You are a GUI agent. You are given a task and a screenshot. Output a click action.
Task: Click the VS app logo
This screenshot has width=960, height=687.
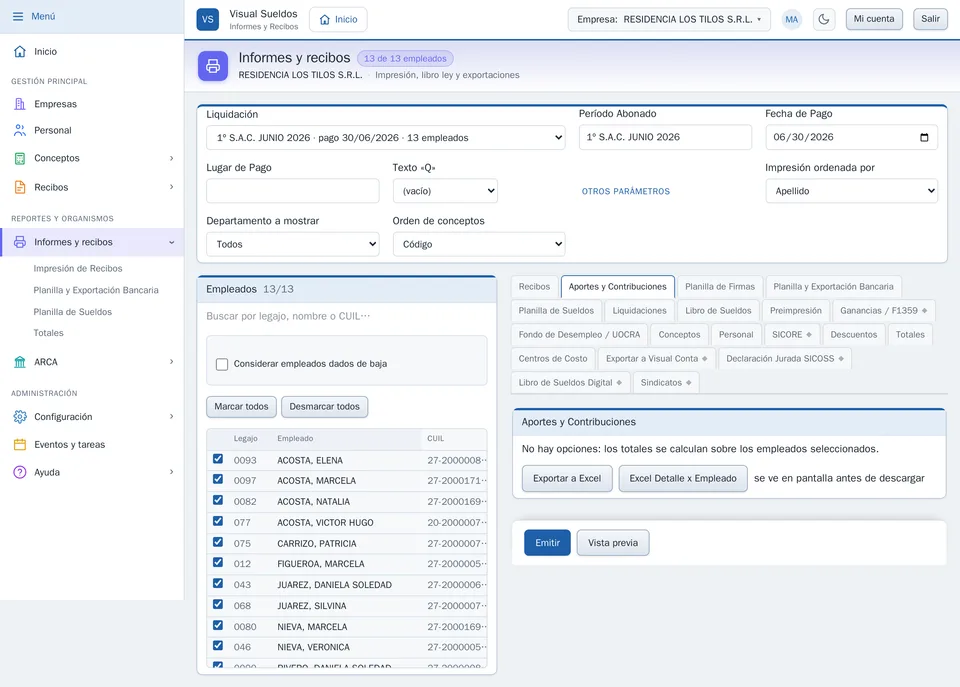pos(208,19)
